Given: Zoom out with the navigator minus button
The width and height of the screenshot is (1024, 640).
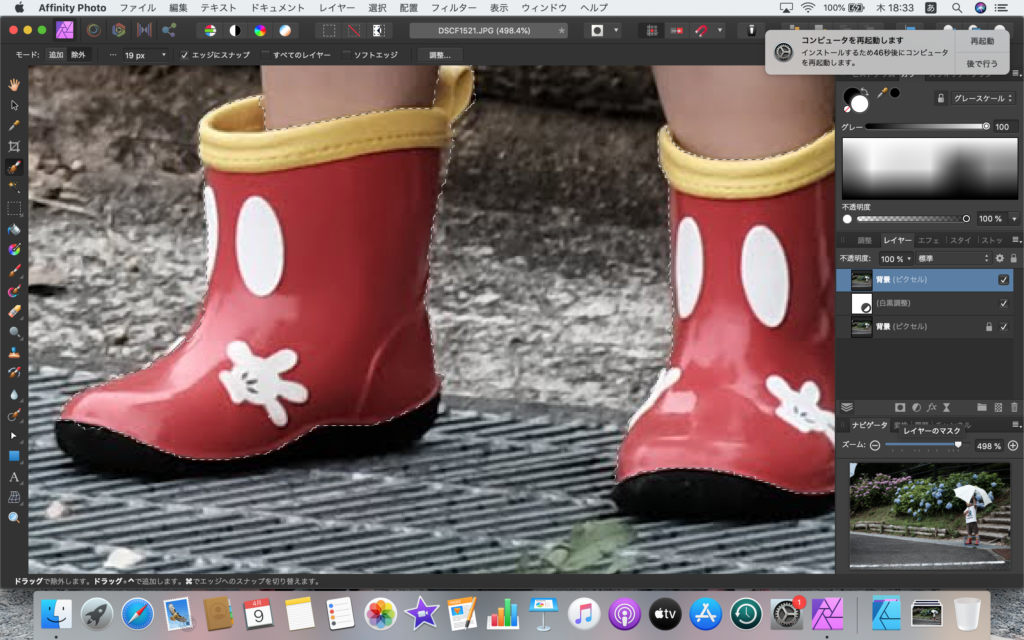Looking at the screenshot, I should (x=875, y=445).
